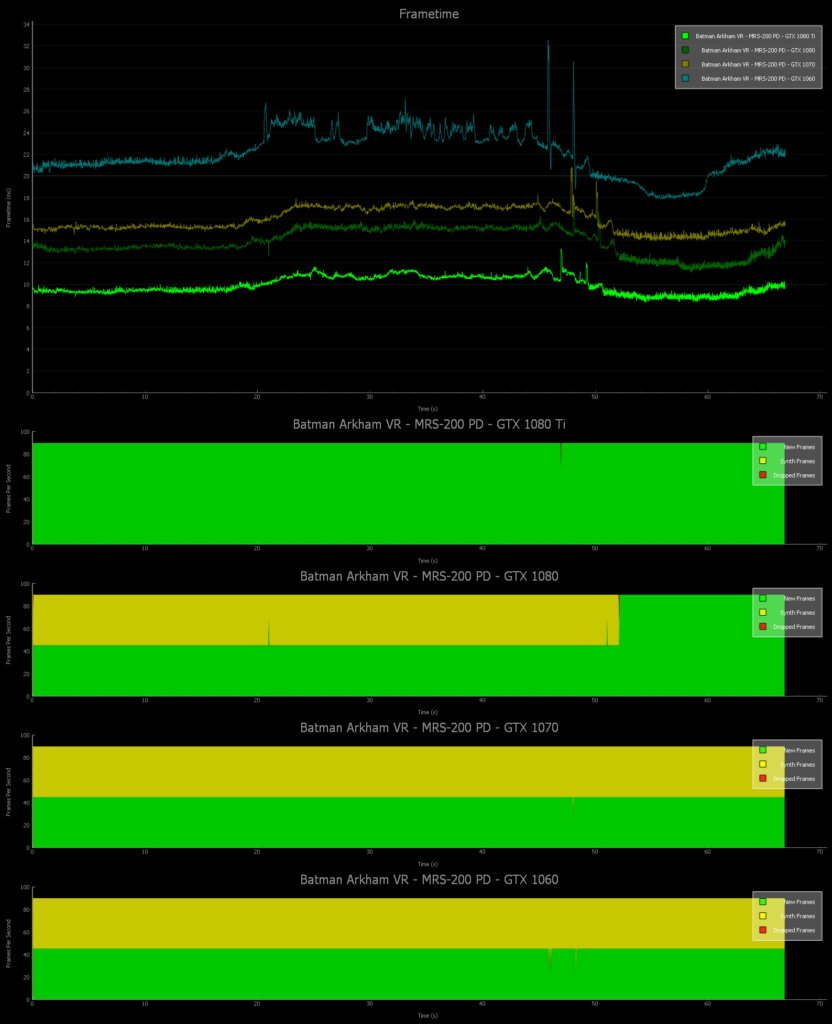Screen dimensions: 832x1024
Task: Select Frametime legend label ending in 'GTX 1080'
Action: [758, 50]
